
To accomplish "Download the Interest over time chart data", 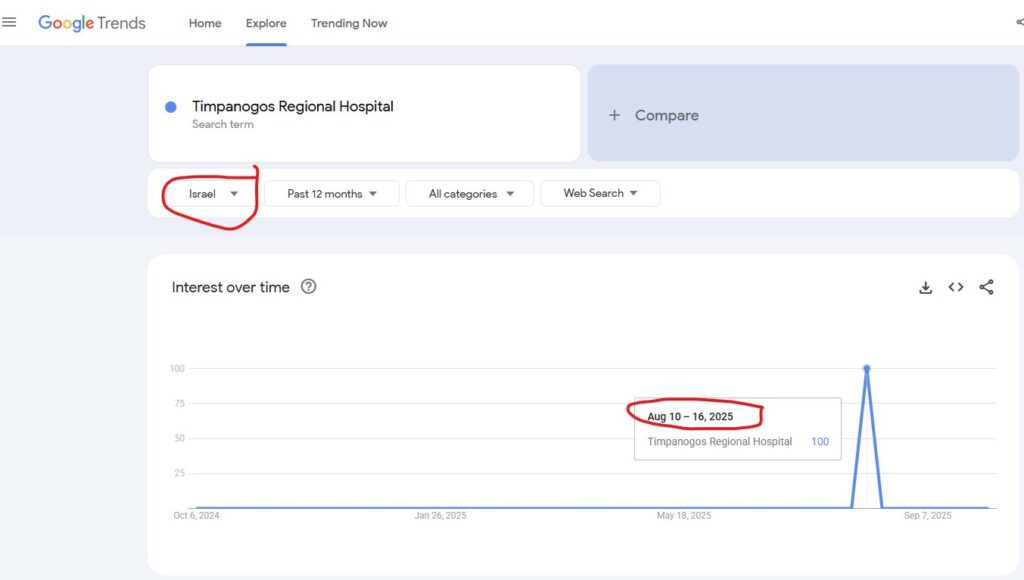I will (926, 288).
